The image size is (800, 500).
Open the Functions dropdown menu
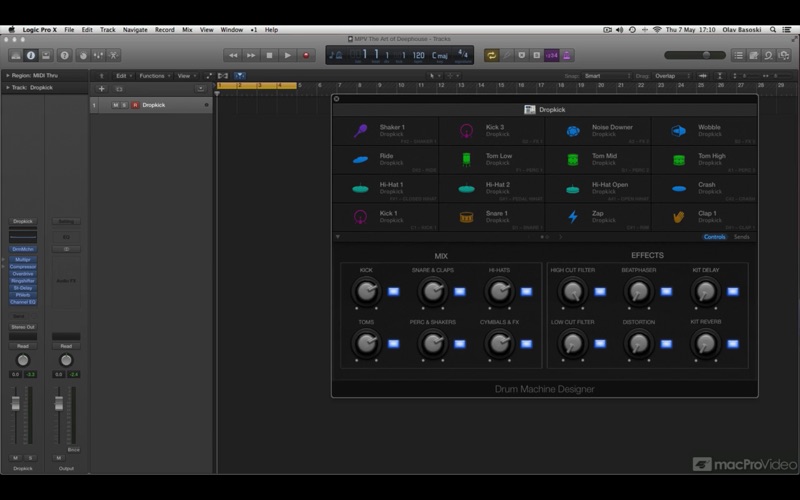[155, 76]
